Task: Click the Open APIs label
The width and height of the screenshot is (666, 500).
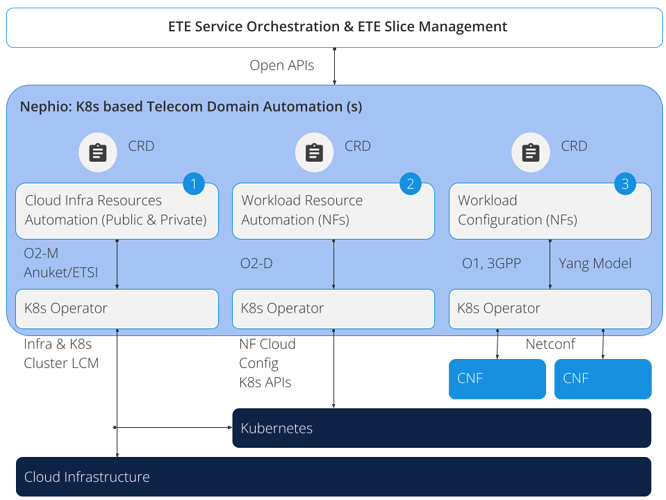Action: point(282,65)
